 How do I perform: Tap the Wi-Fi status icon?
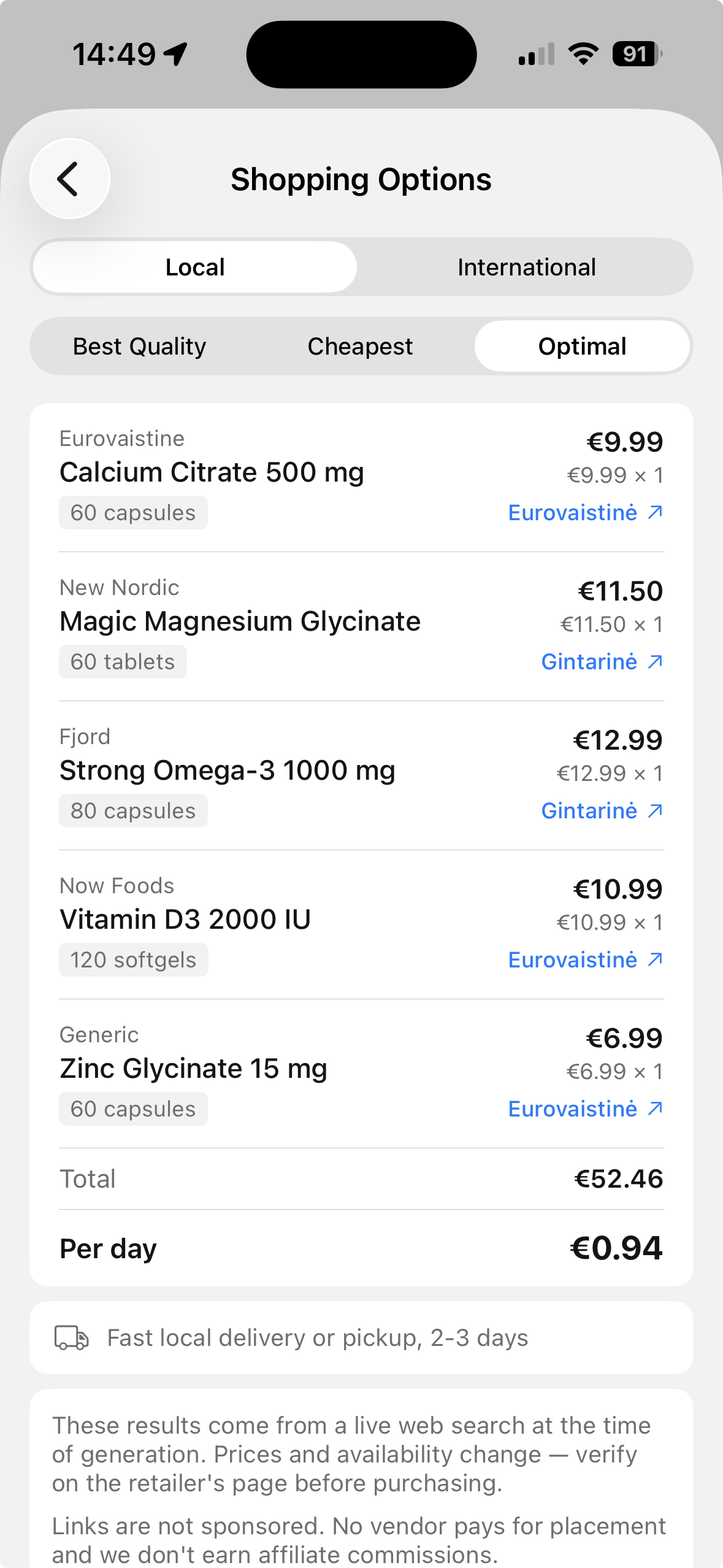(x=583, y=54)
